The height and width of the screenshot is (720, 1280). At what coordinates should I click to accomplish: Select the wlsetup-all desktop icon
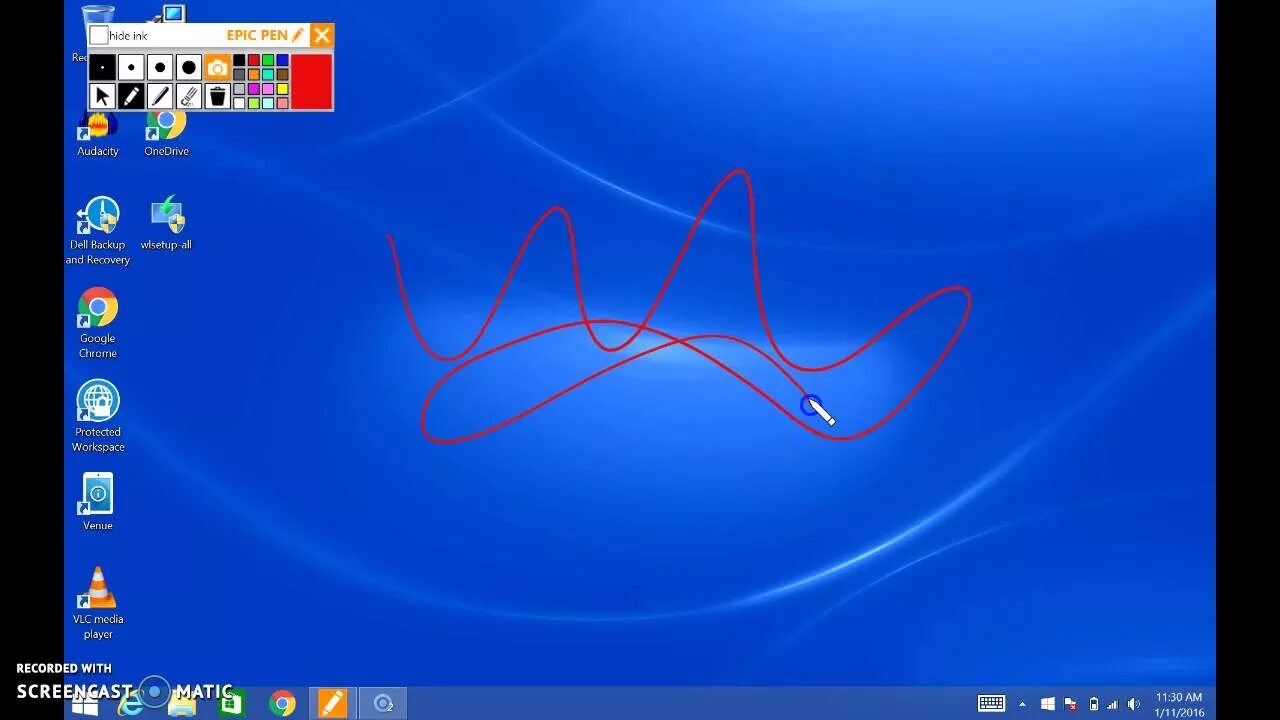coord(166,224)
